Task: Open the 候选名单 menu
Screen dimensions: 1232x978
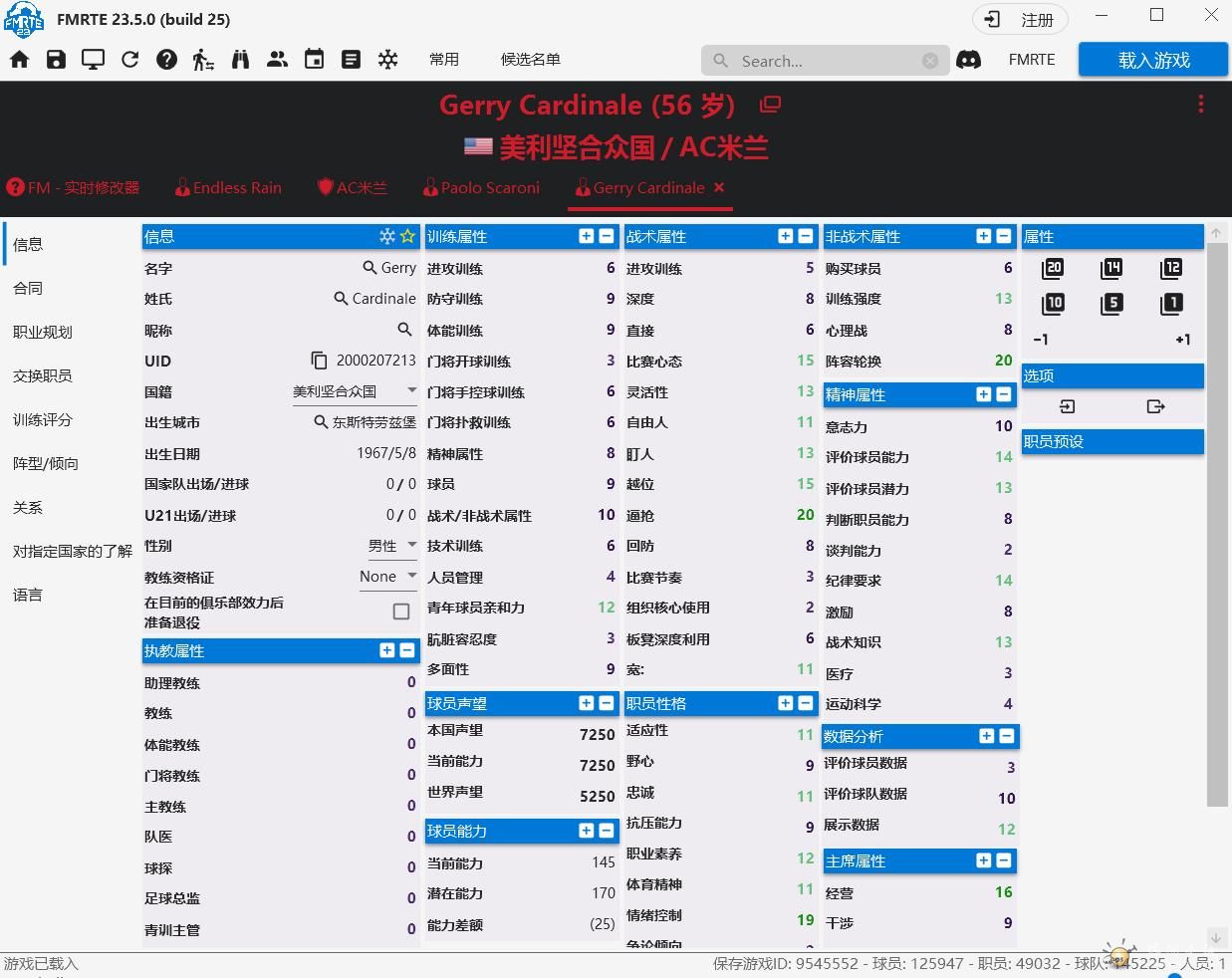Action: (531, 60)
